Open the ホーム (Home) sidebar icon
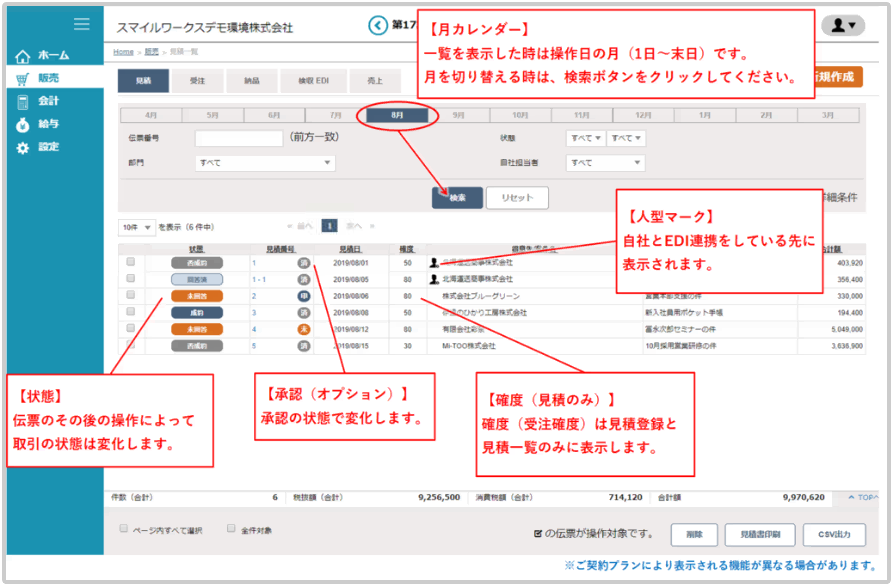This screenshot has height=586, width=893. pyautogui.click(x=23, y=56)
